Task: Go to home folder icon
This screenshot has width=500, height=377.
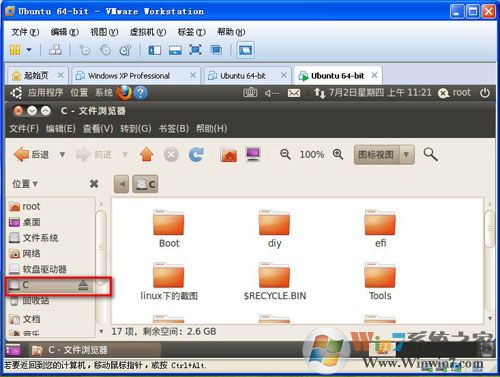Action: click(x=229, y=154)
